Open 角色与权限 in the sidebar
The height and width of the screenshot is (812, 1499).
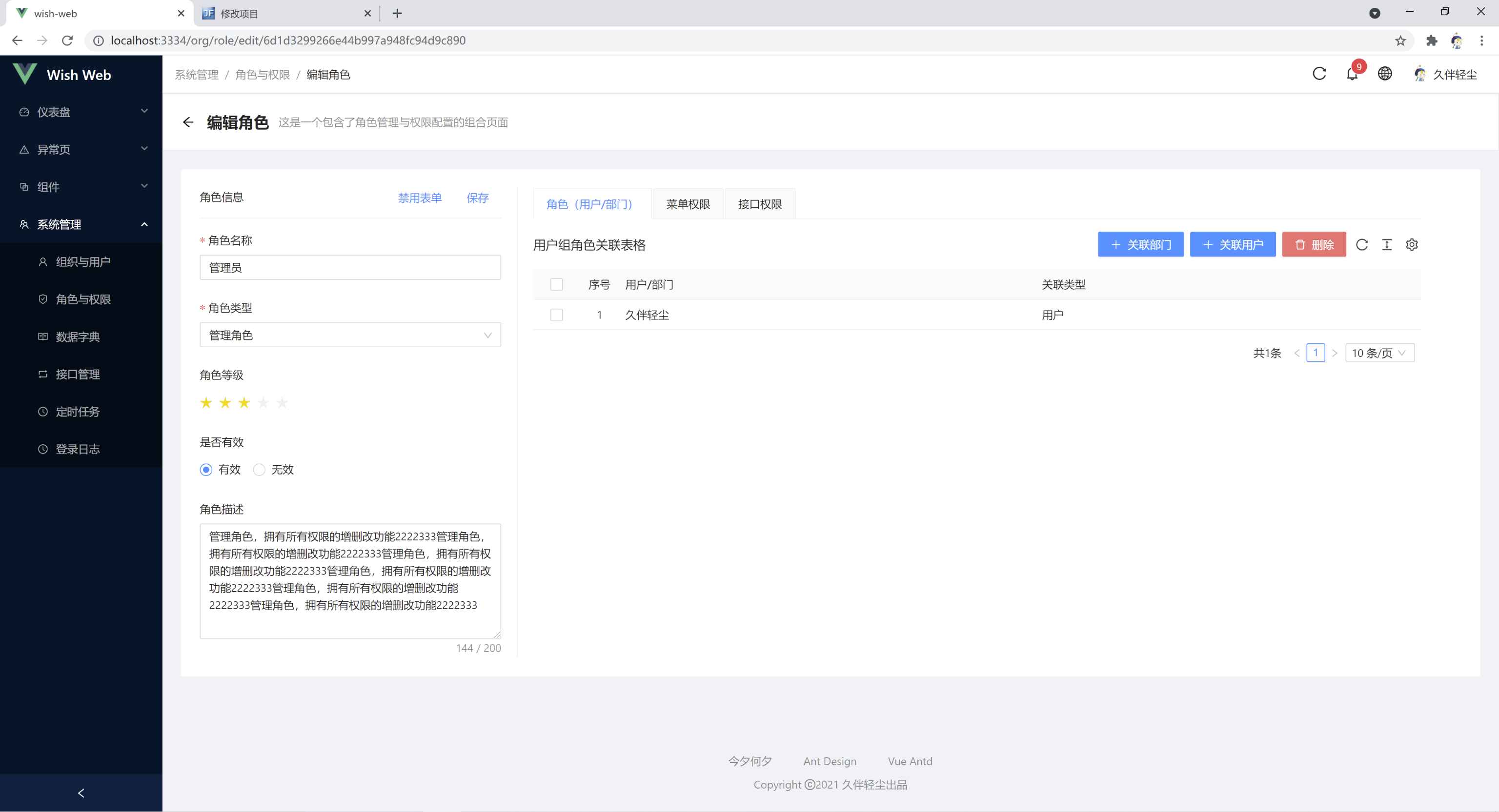[x=81, y=299]
